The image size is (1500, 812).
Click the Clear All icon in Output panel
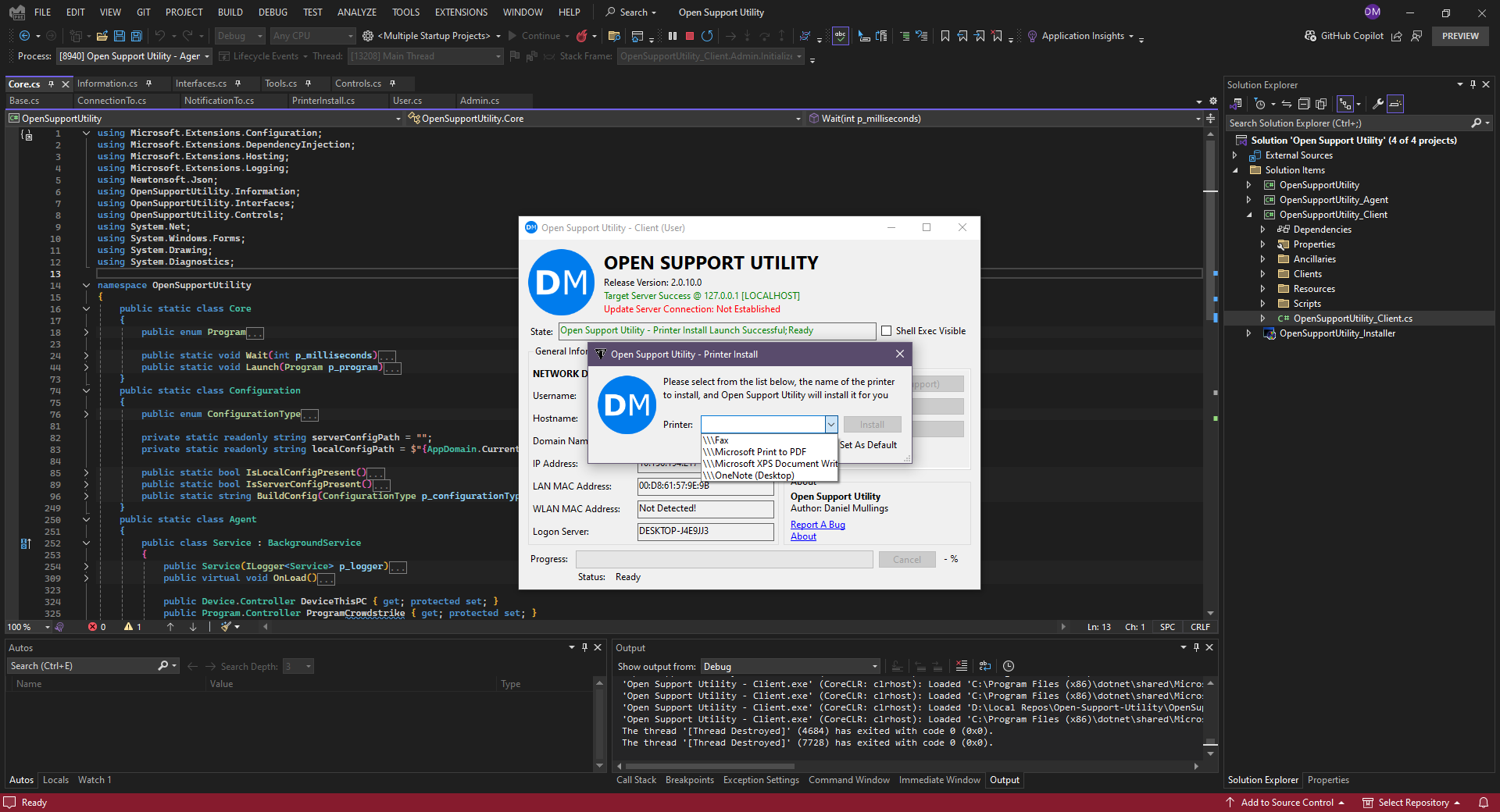(x=962, y=666)
